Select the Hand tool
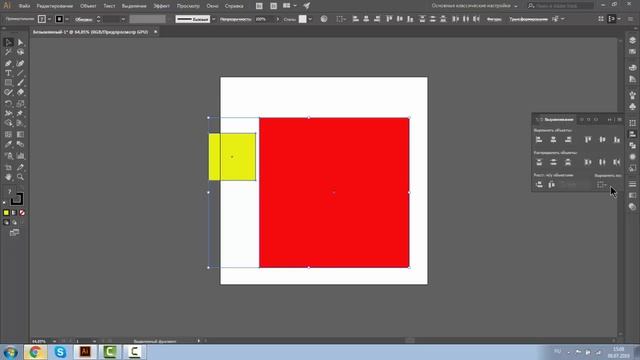The image size is (640, 360). 8,177
